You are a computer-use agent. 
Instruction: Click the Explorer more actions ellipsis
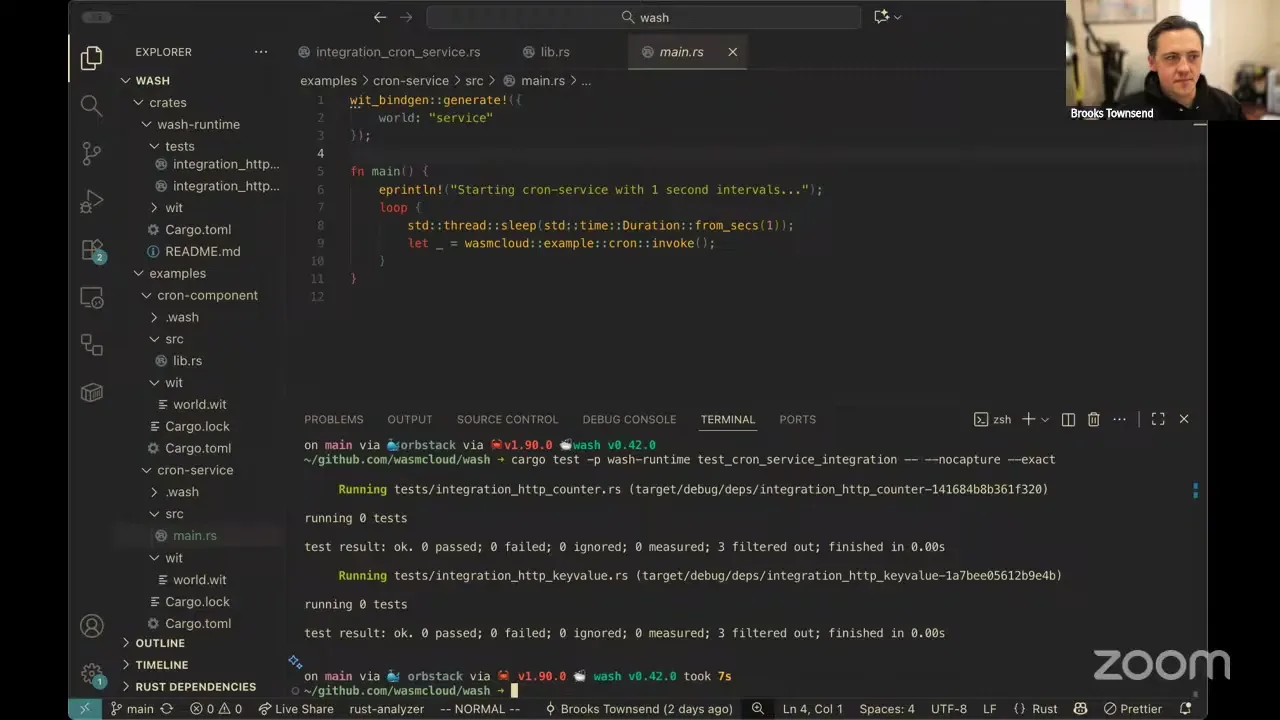[x=261, y=52]
